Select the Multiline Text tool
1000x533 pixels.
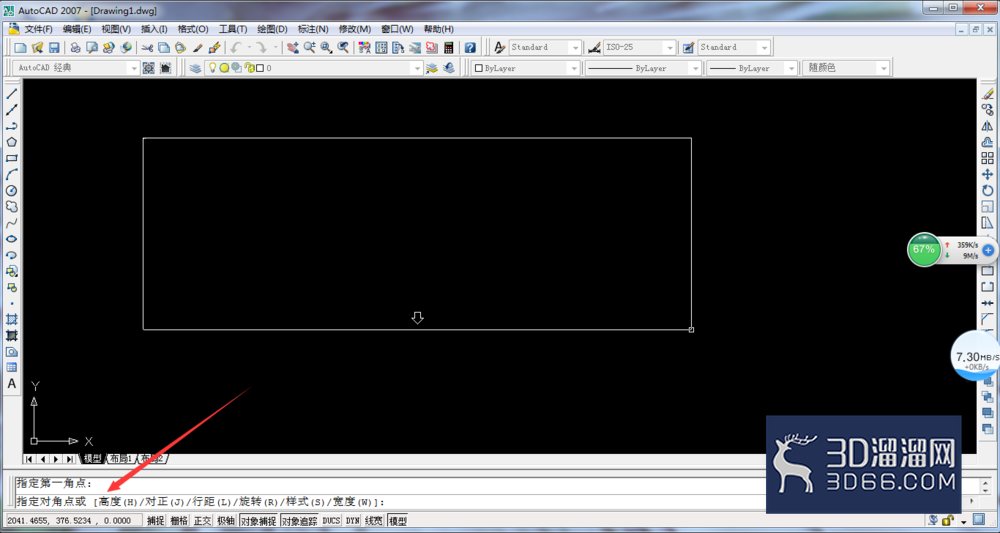(11, 384)
